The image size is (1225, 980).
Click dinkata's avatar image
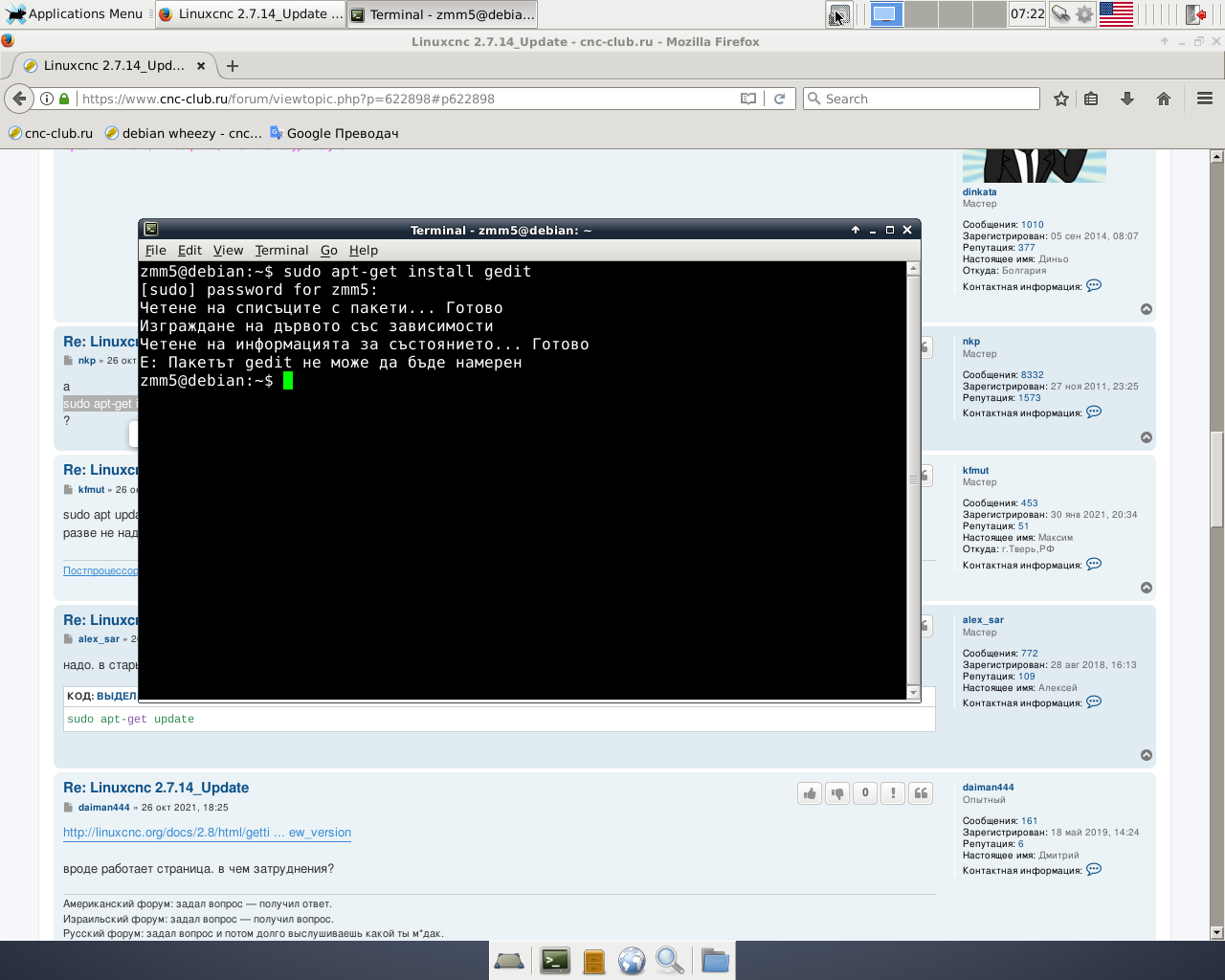(1034, 166)
